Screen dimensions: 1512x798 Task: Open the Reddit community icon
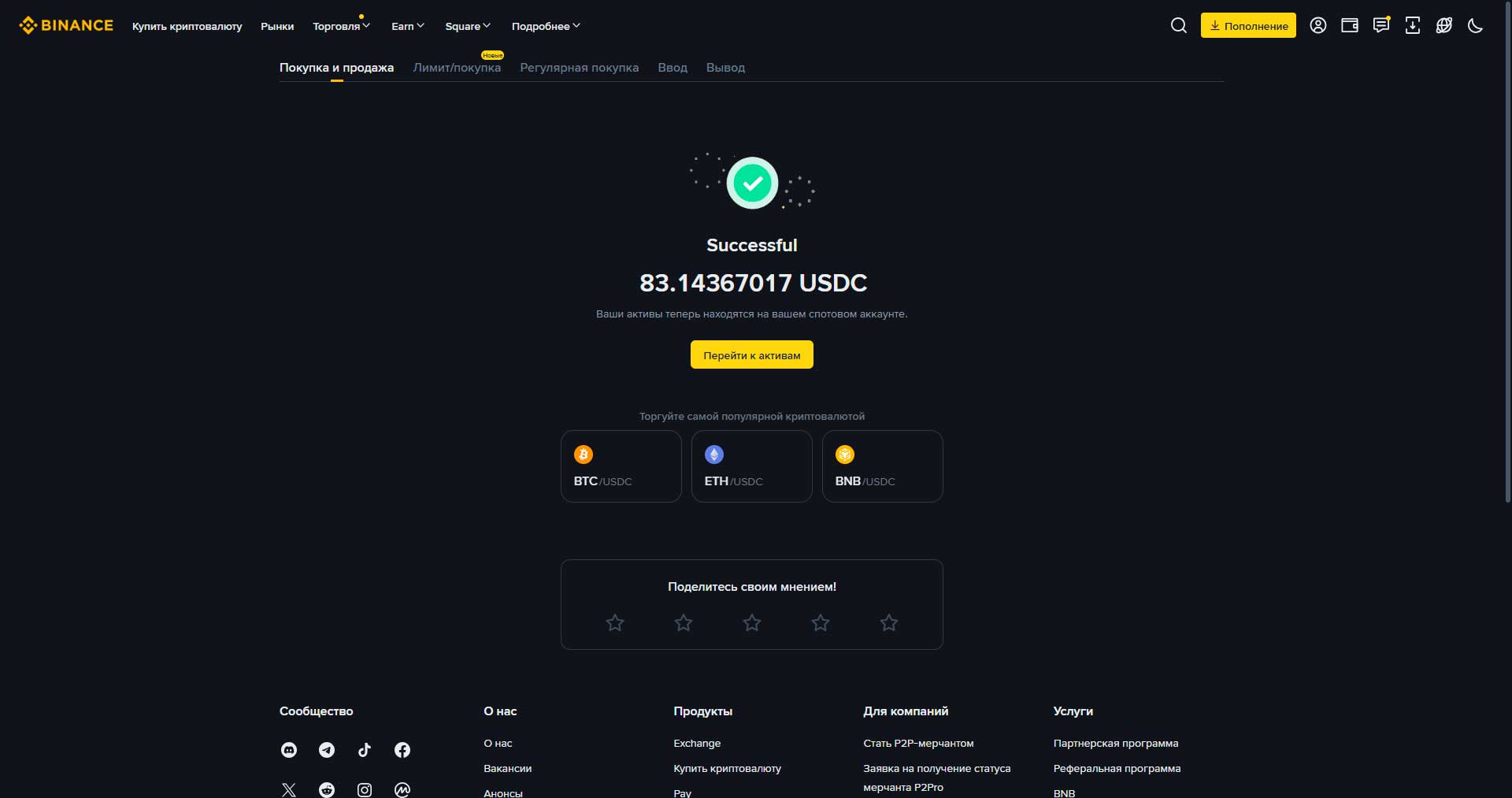click(x=327, y=789)
